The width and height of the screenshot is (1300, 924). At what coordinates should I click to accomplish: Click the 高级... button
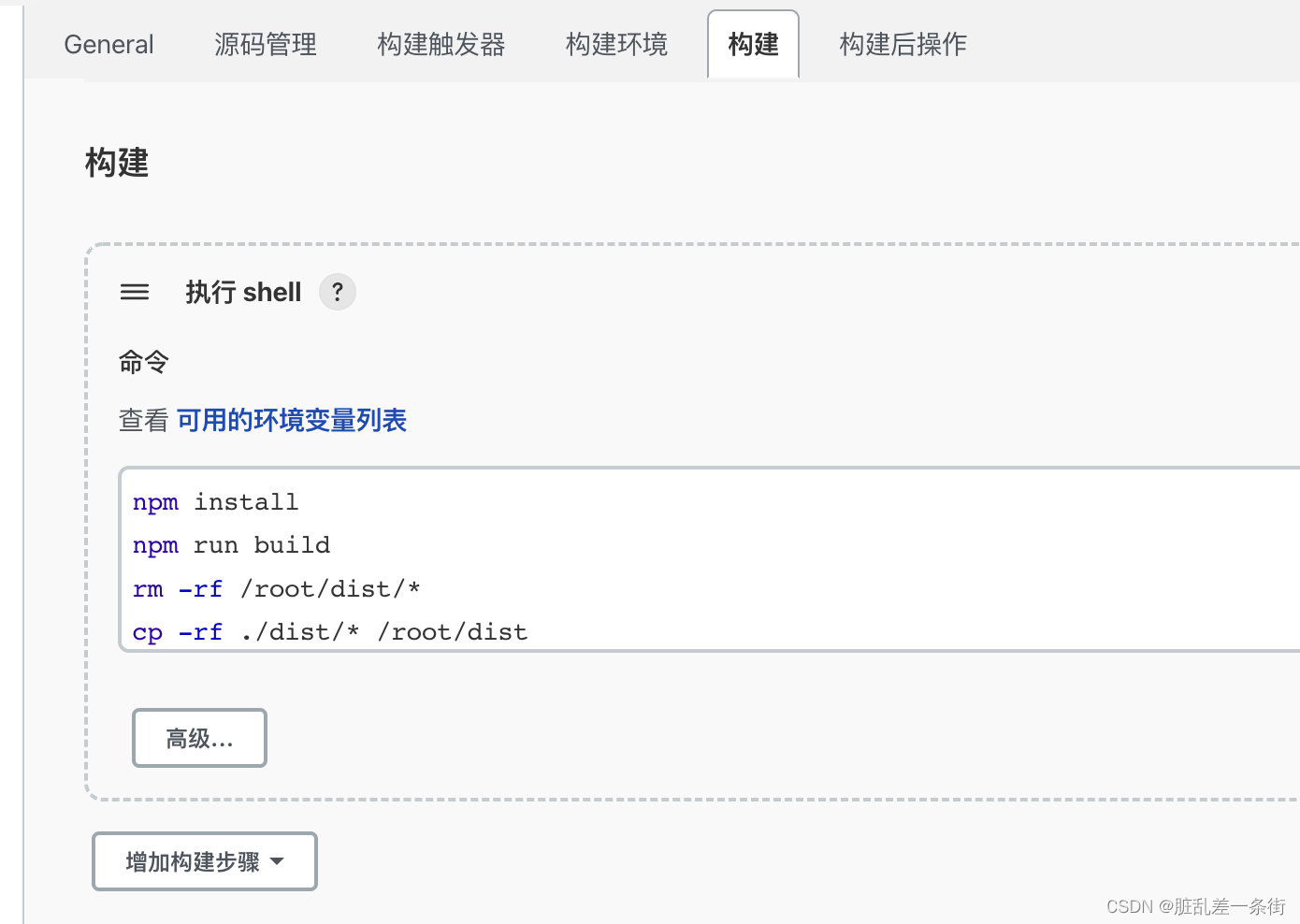point(199,738)
